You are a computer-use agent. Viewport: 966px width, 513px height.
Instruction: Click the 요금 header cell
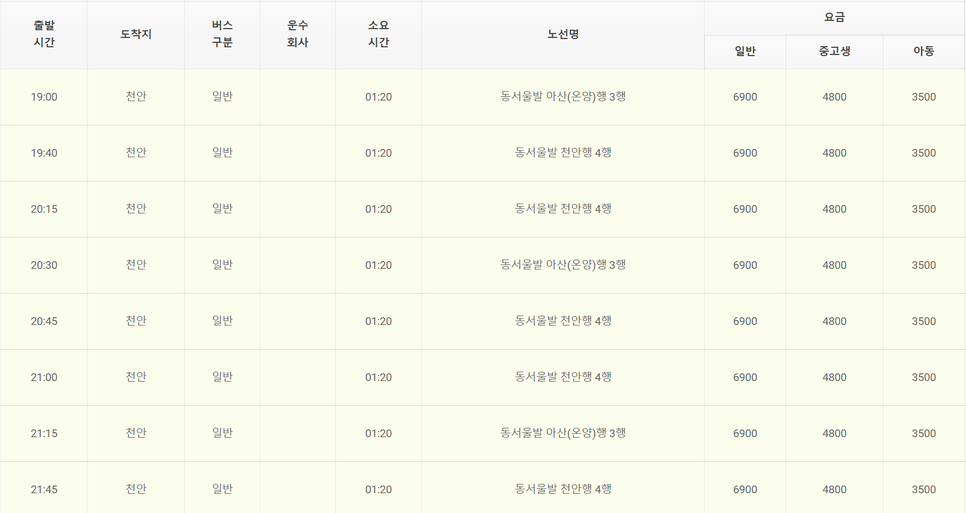pyautogui.click(x=835, y=18)
